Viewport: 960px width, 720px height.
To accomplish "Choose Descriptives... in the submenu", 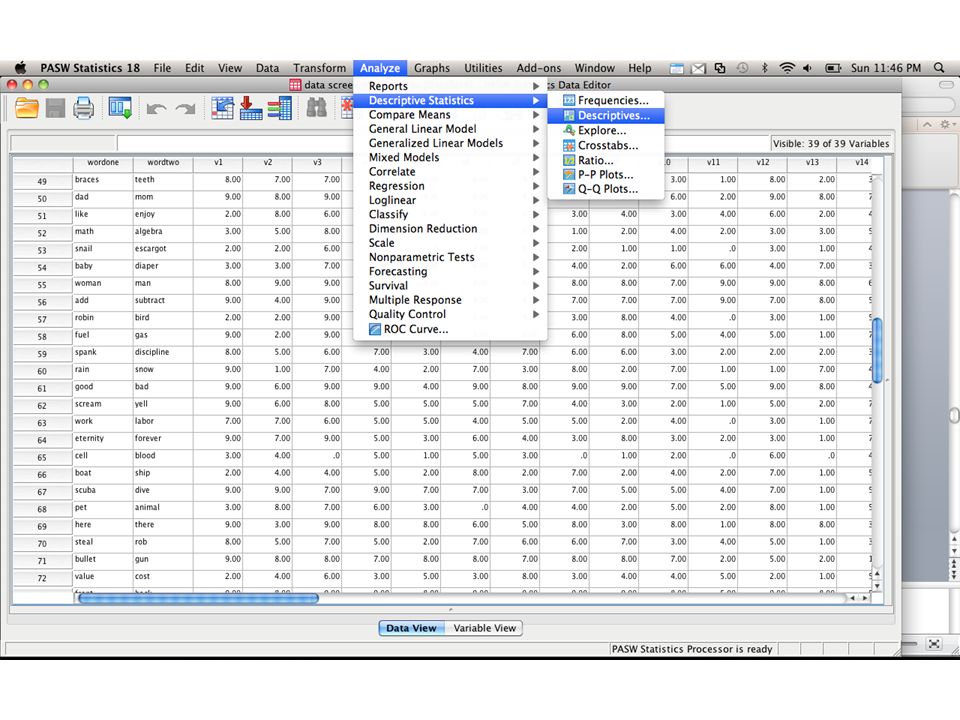I will [606, 115].
